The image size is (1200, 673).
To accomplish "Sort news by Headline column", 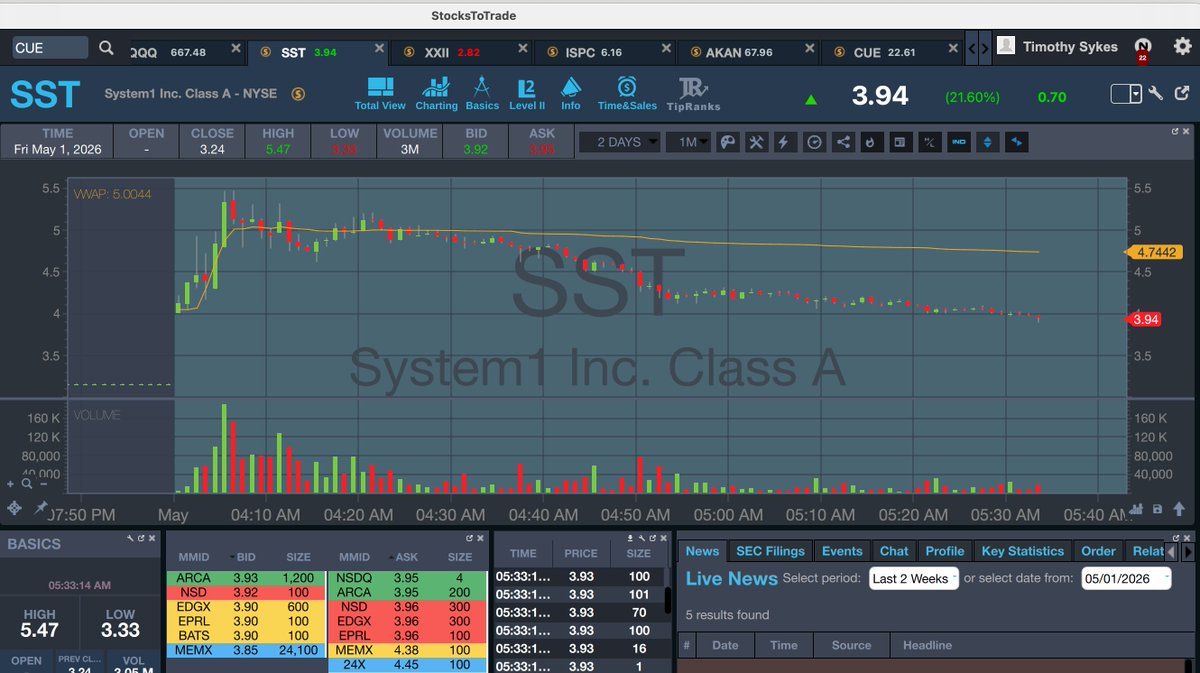I will 928,645.
